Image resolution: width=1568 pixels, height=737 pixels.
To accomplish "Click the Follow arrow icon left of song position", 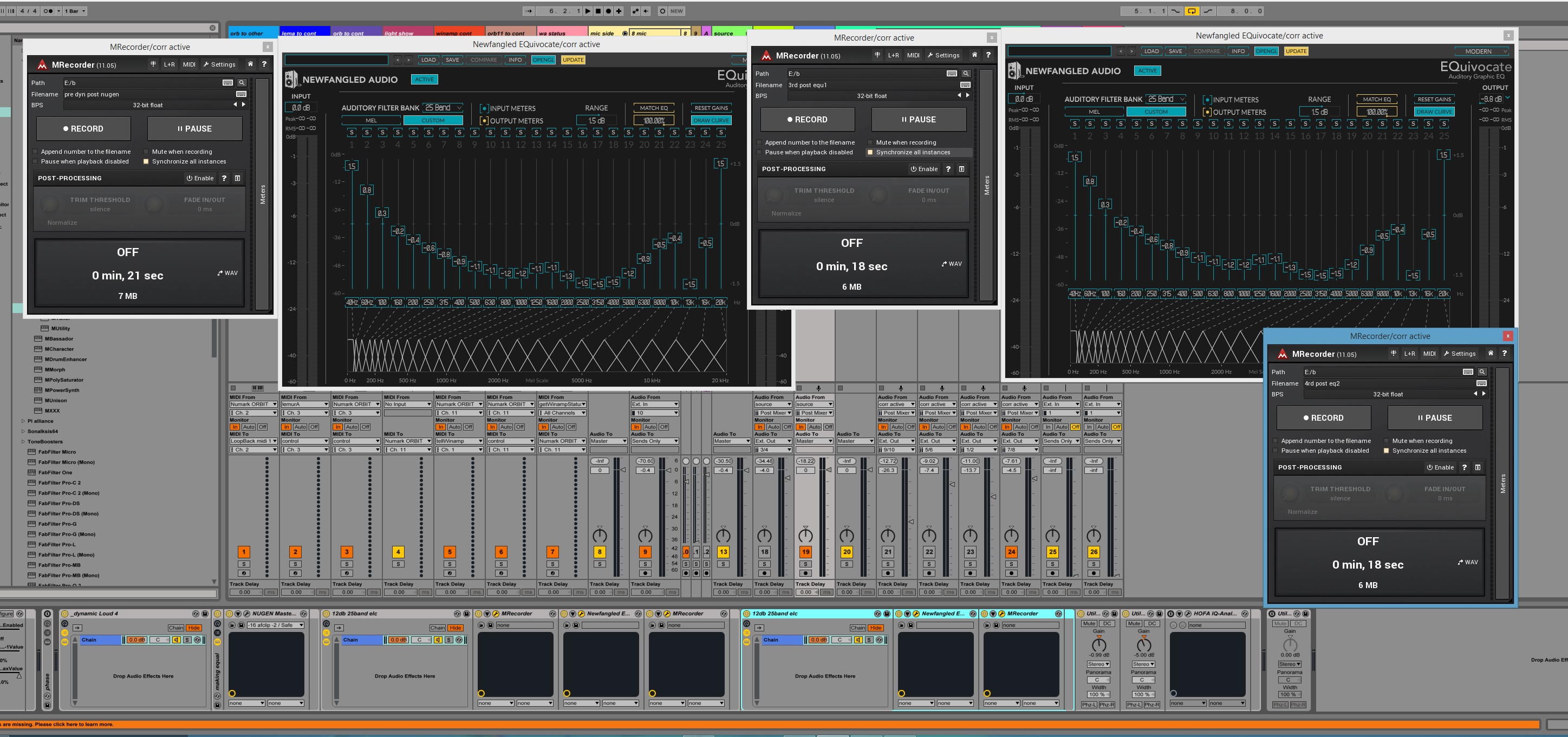I will [528, 11].
